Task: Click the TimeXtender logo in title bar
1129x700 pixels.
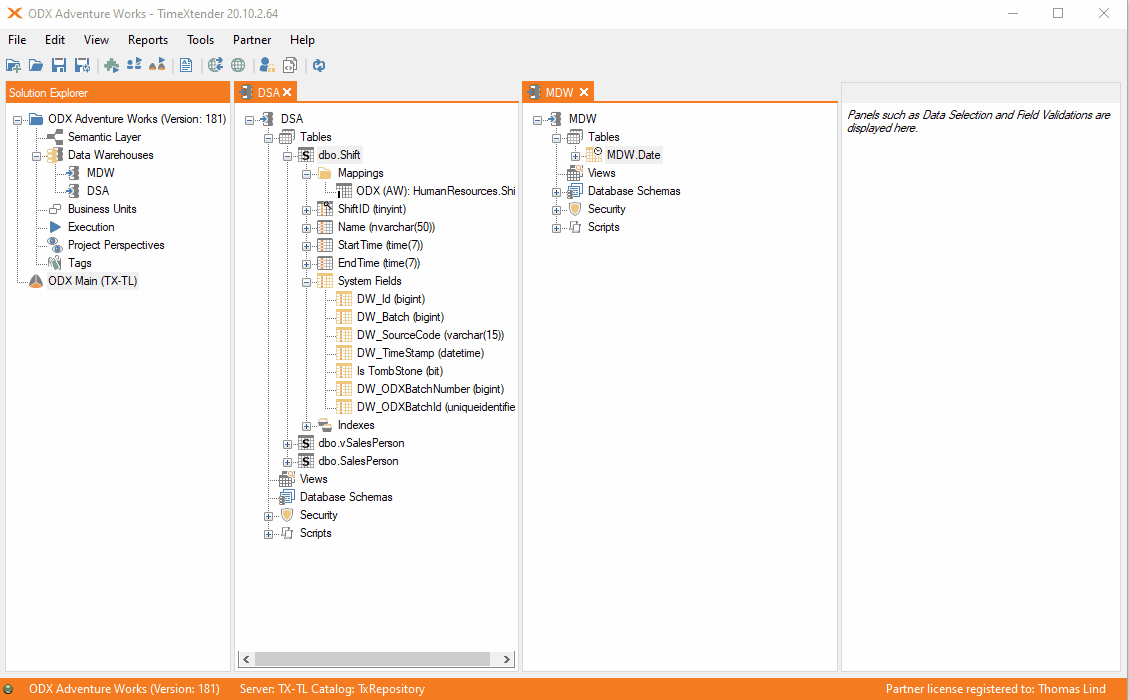Action: pyautogui.click(x=14, y=13)
